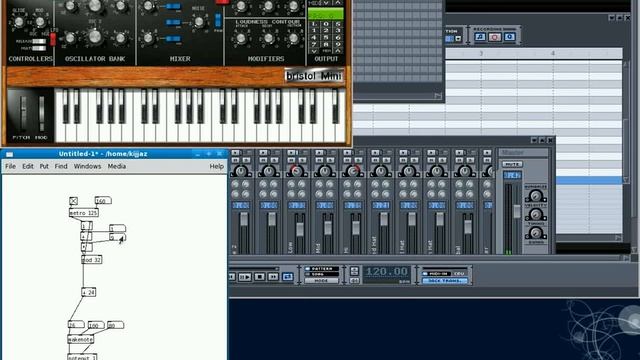Turn the Glide knob on bristol Mini
The width and height of the screenshot is (640, 360).
19,21
